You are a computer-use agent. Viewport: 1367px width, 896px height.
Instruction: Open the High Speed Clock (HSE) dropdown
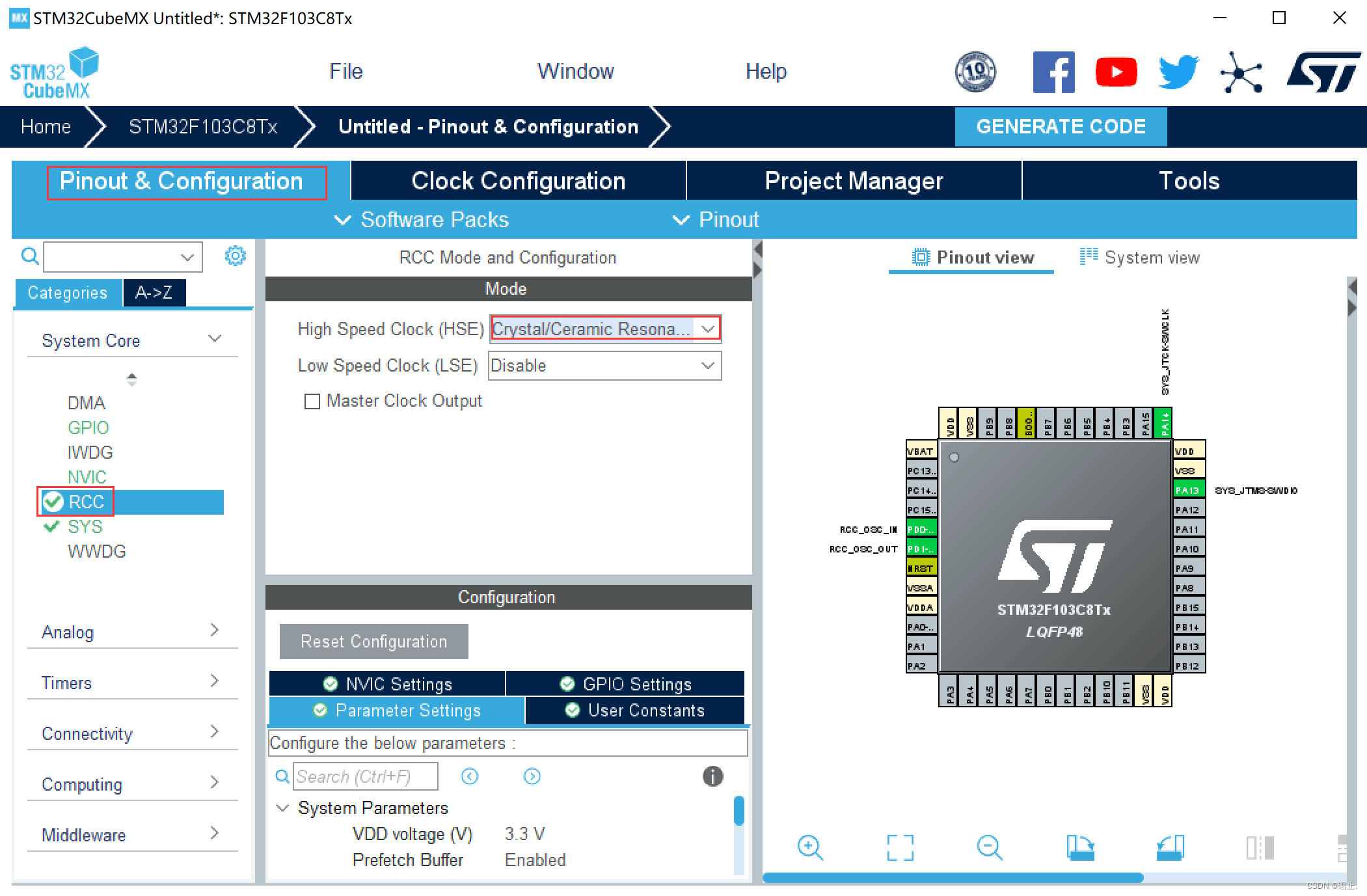pos(605,329)
